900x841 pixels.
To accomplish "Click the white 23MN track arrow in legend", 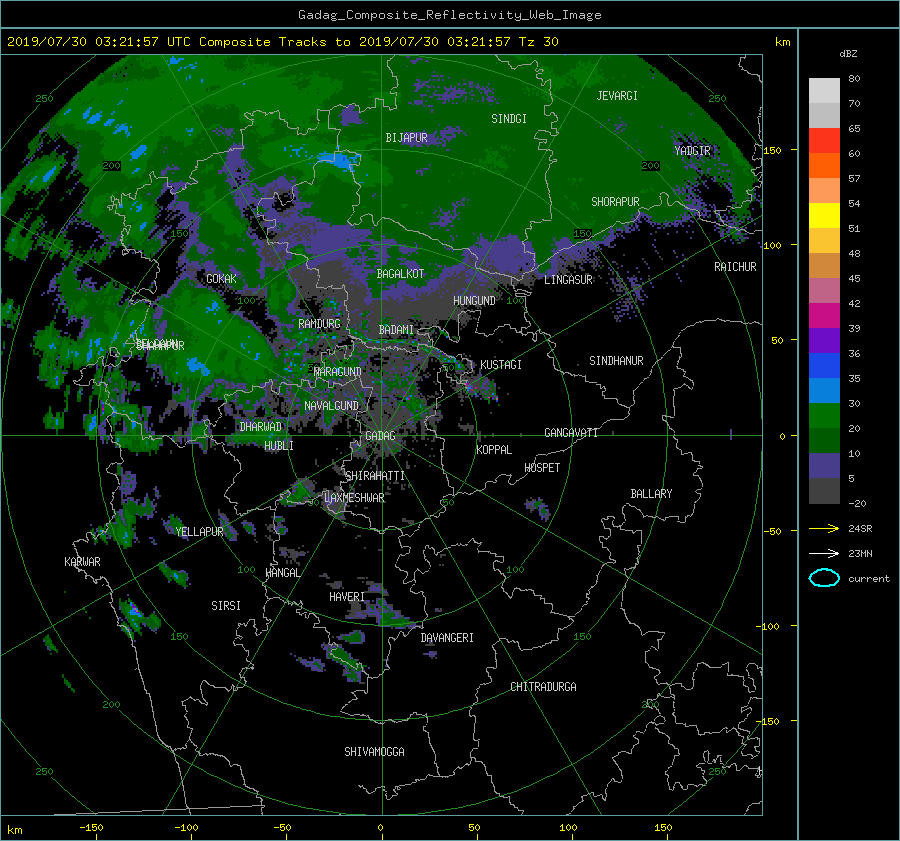I will point(824,553).
